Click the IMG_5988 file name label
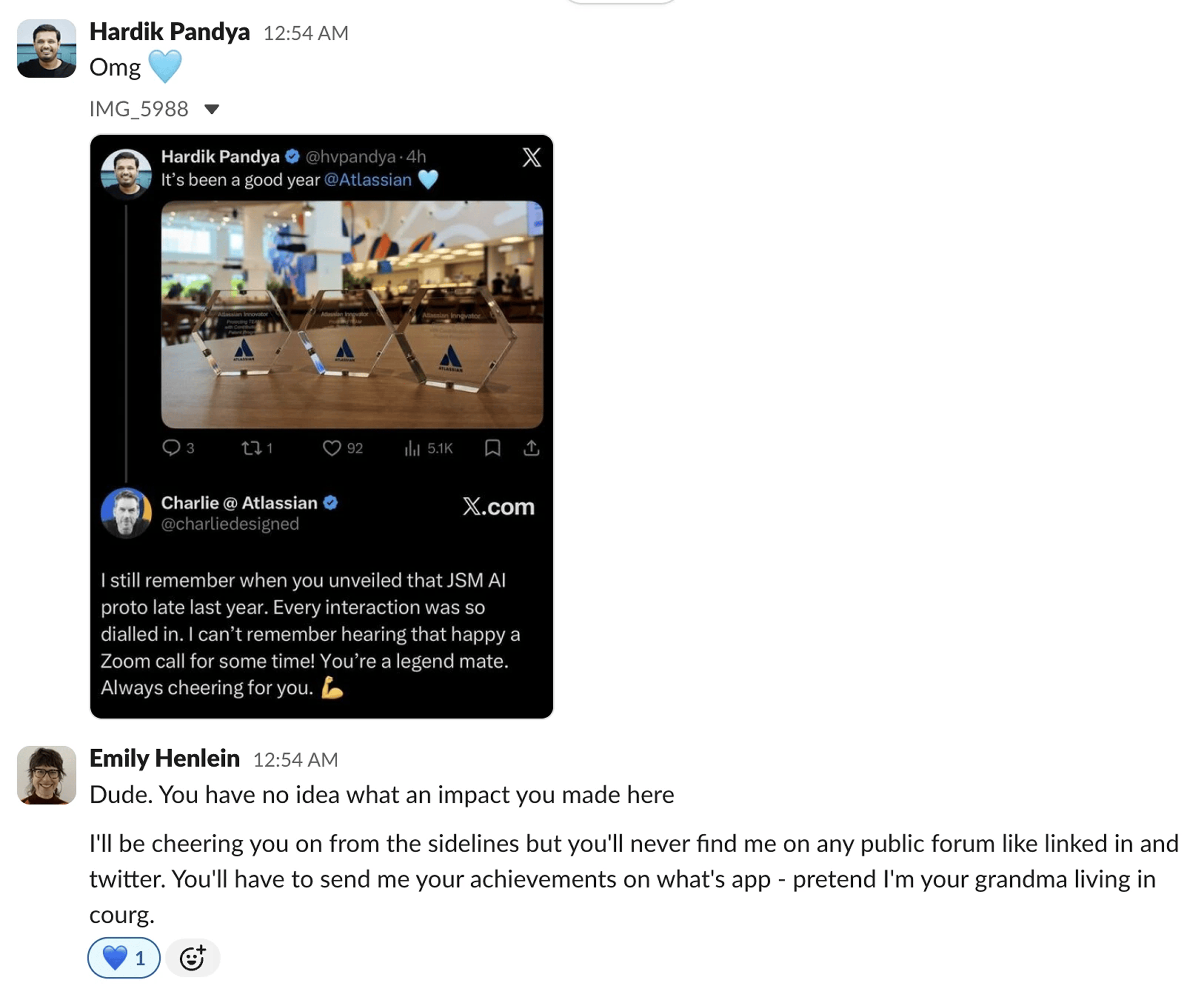1204x1003 pixels. 139,109
